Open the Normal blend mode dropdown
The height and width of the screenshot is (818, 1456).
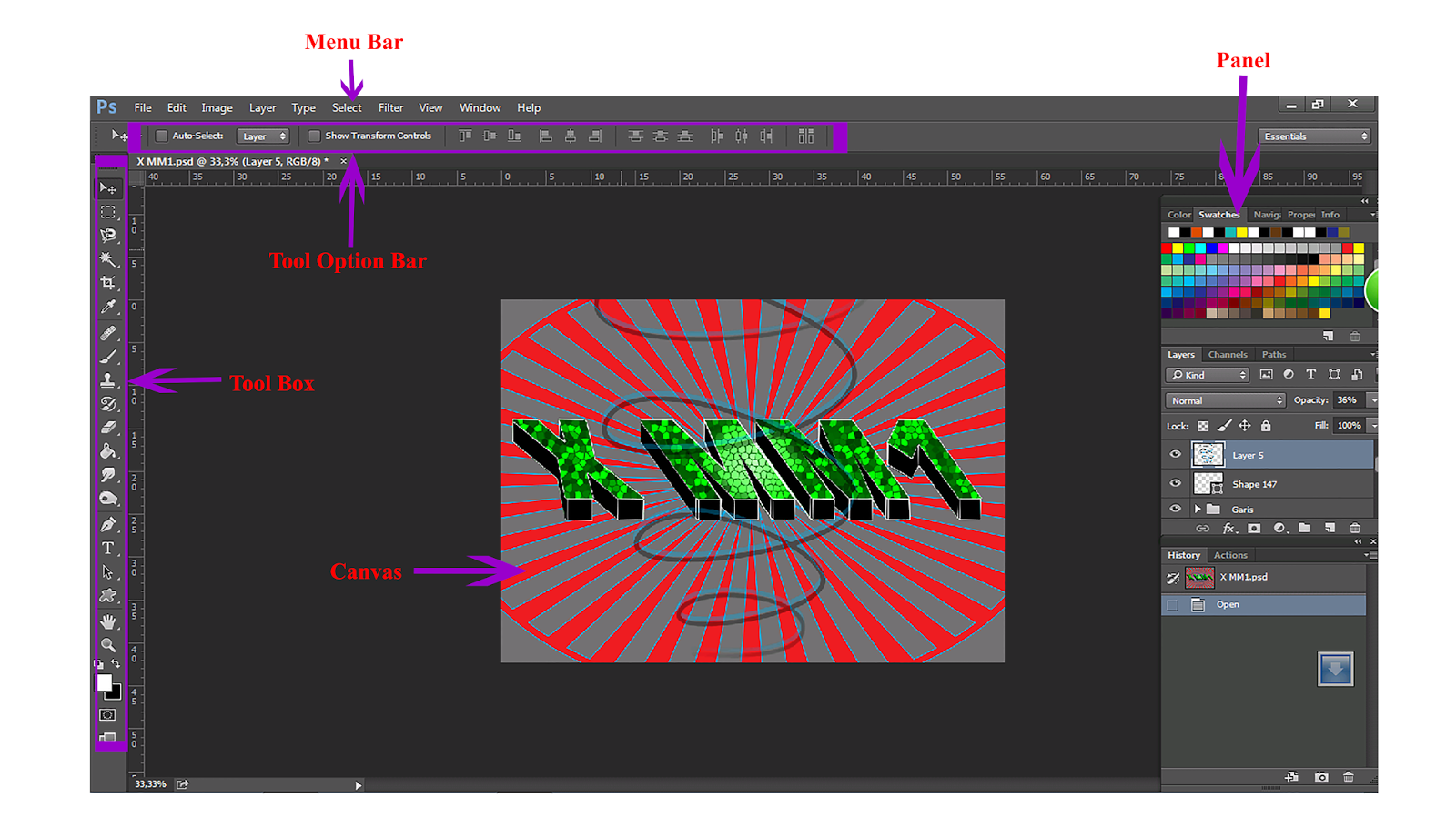coord(1225,400)
